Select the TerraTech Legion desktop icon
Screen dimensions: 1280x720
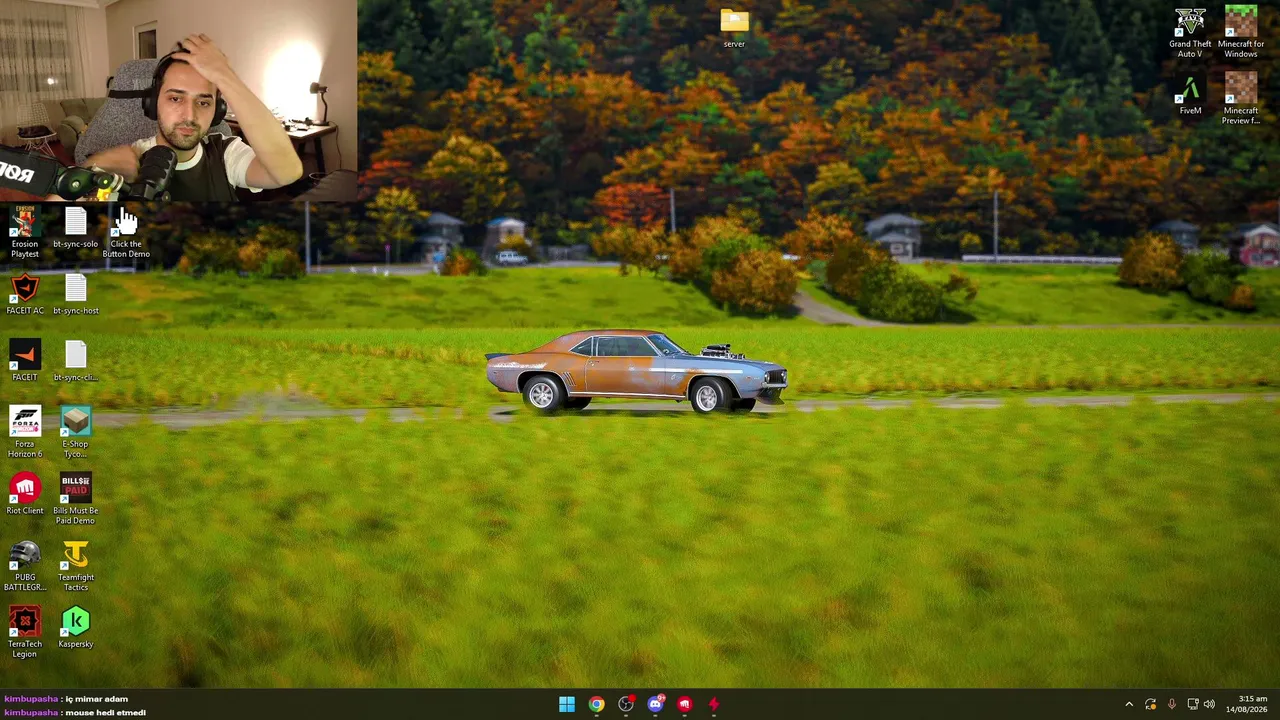(25, 632)
